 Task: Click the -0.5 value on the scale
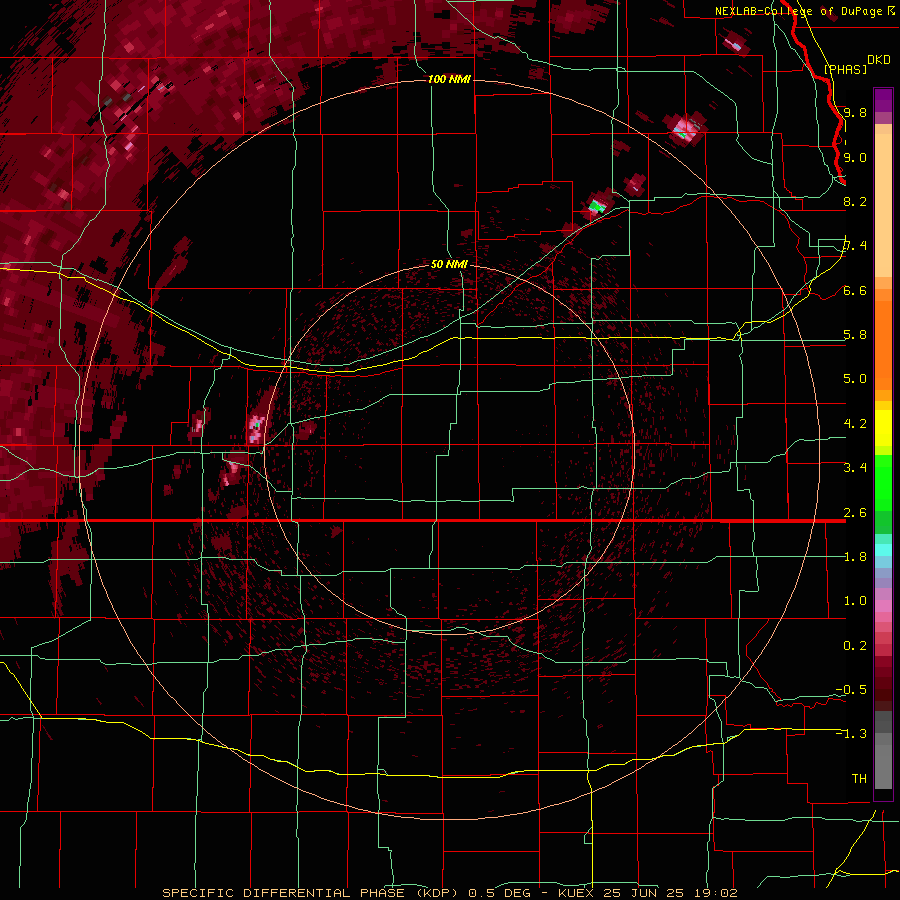(x=851, y=690)
